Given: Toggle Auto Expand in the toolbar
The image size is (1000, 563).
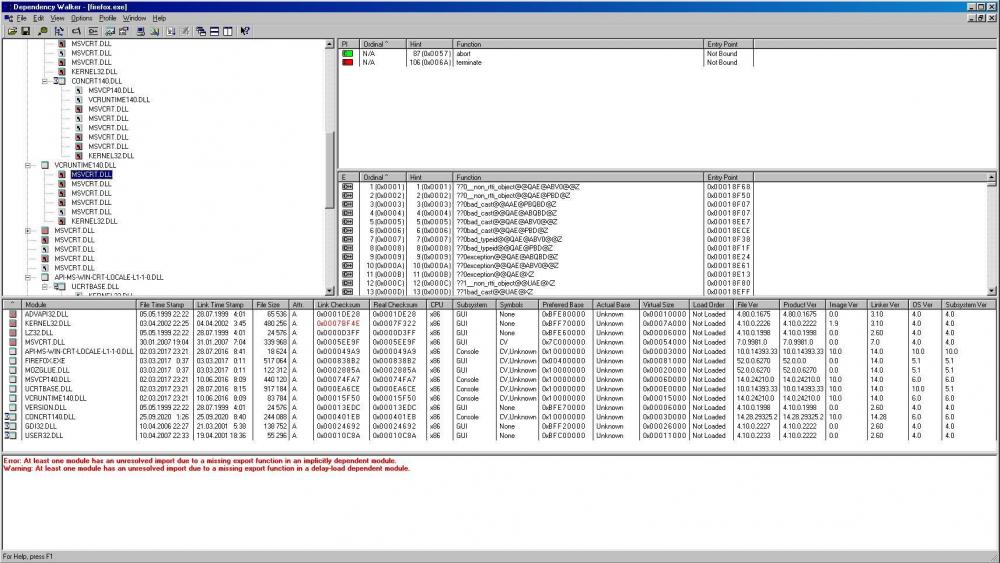Looking at the screenshot, I should pos(59,31).
